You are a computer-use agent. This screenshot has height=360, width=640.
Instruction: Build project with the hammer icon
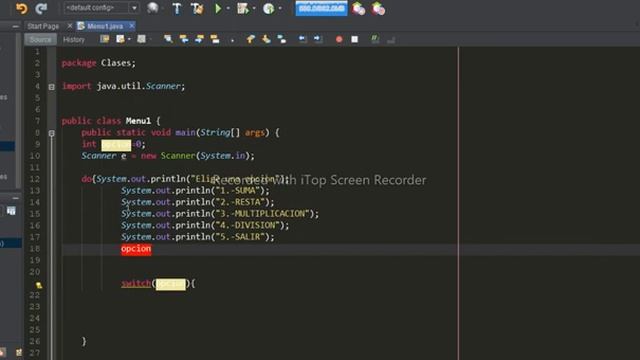tap(177, 8)
